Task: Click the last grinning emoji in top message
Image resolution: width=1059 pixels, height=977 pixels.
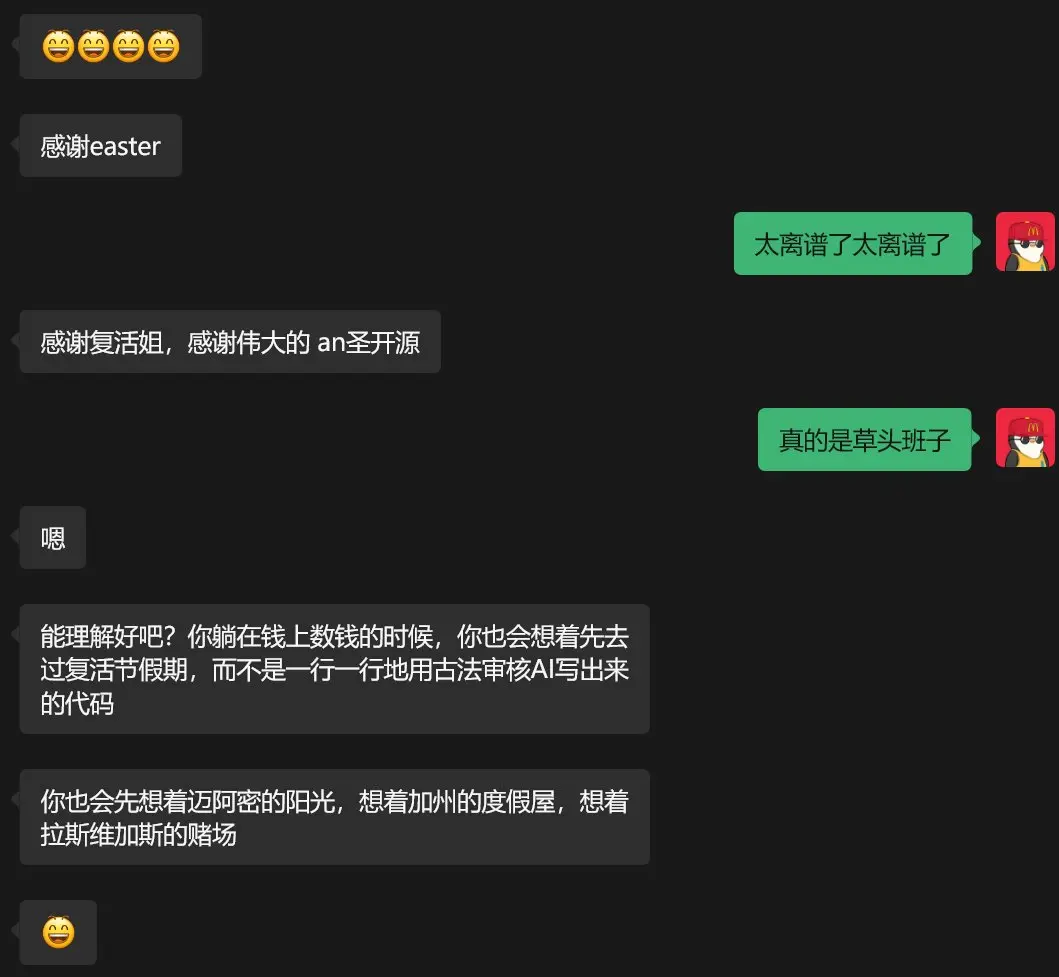Action: click(163, 47)
